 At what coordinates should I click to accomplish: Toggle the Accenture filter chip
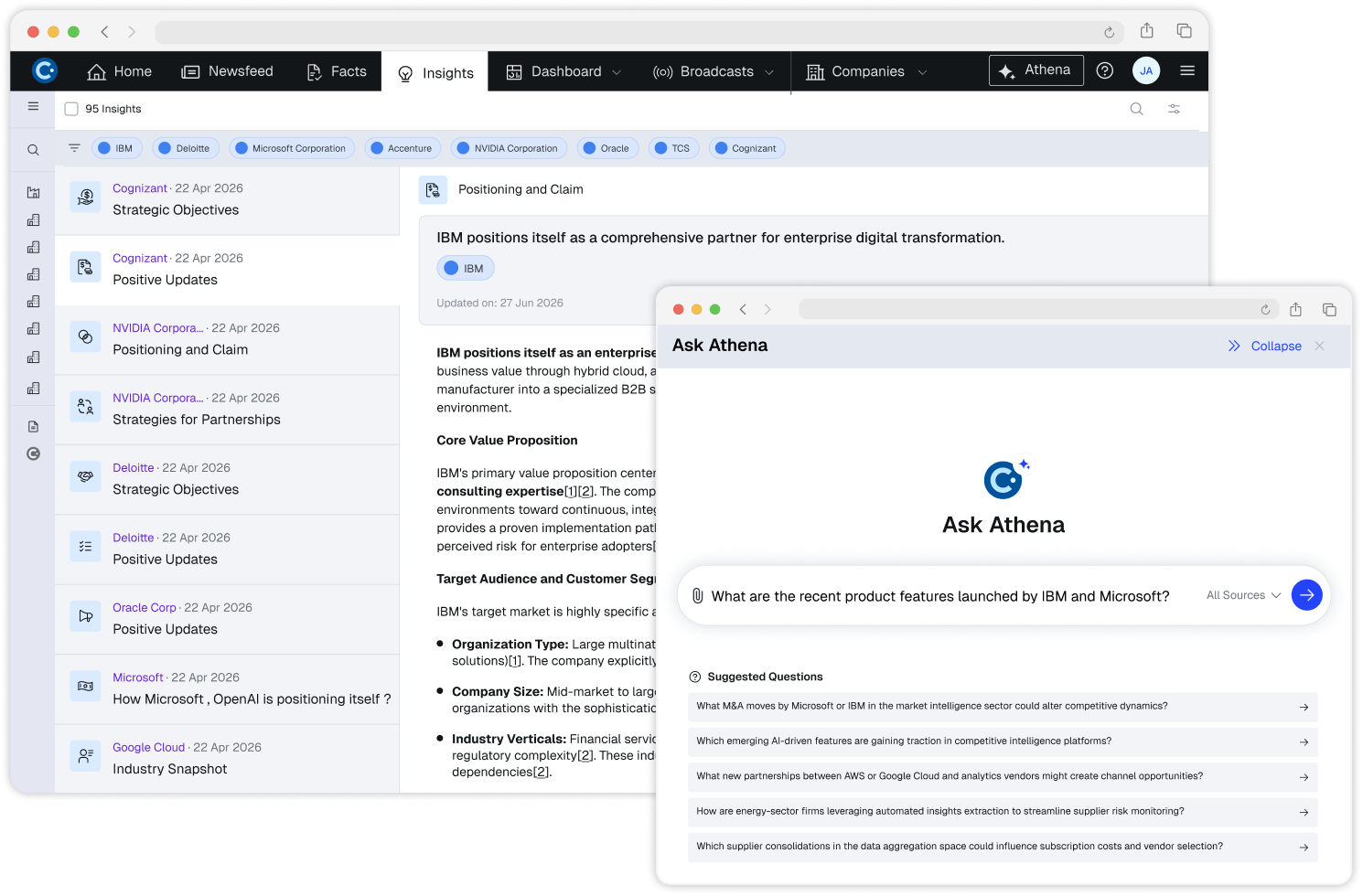[402, 148]
